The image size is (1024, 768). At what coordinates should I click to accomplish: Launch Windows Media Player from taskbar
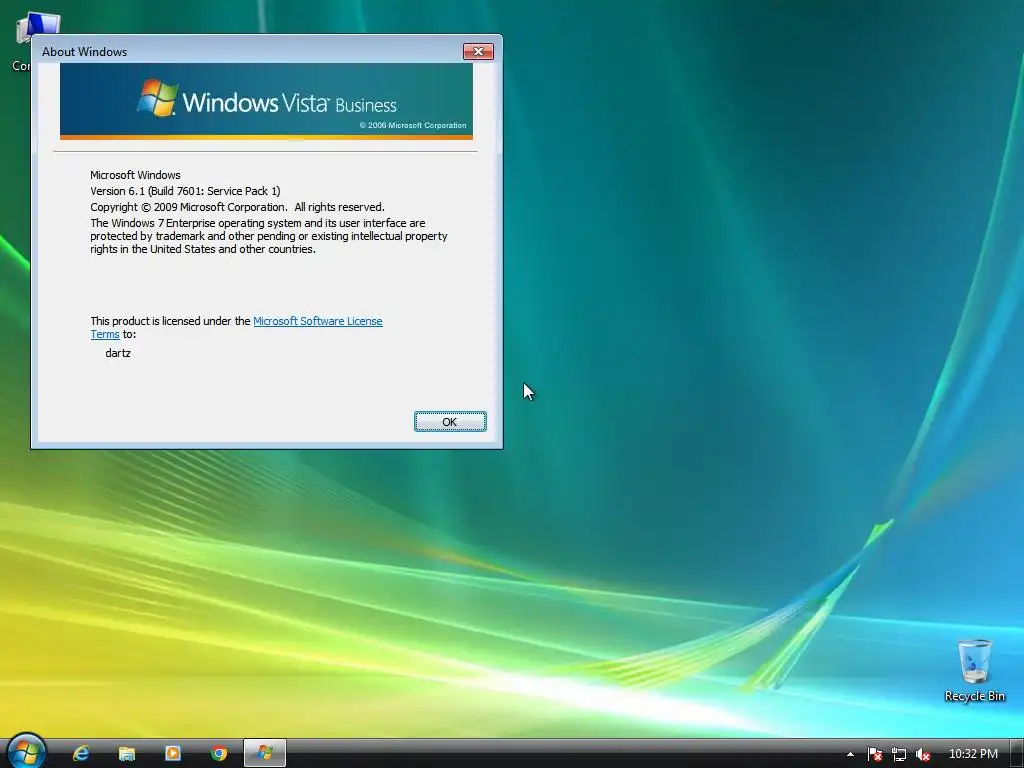click(x=173, y=754)
